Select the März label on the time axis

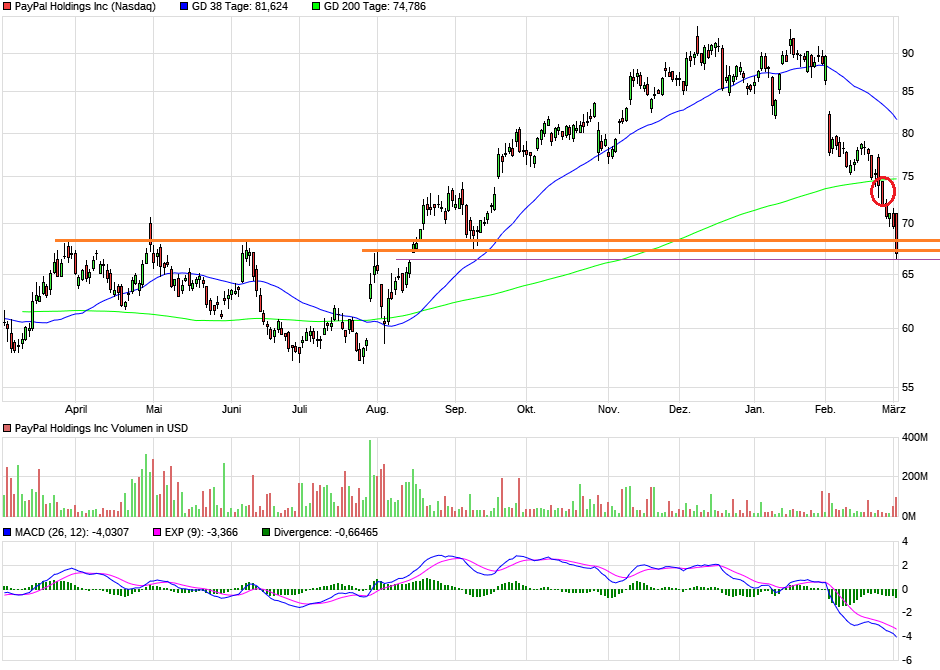coord(893,408)
